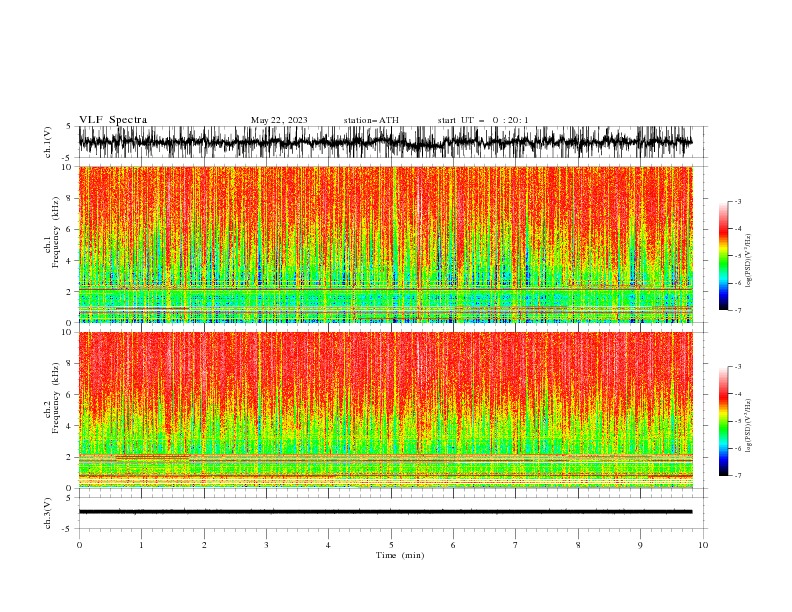Viewport: 792px width, 612px height.
Task: Select the "ch.3(V)" axis label
Action: click(48, 513)
